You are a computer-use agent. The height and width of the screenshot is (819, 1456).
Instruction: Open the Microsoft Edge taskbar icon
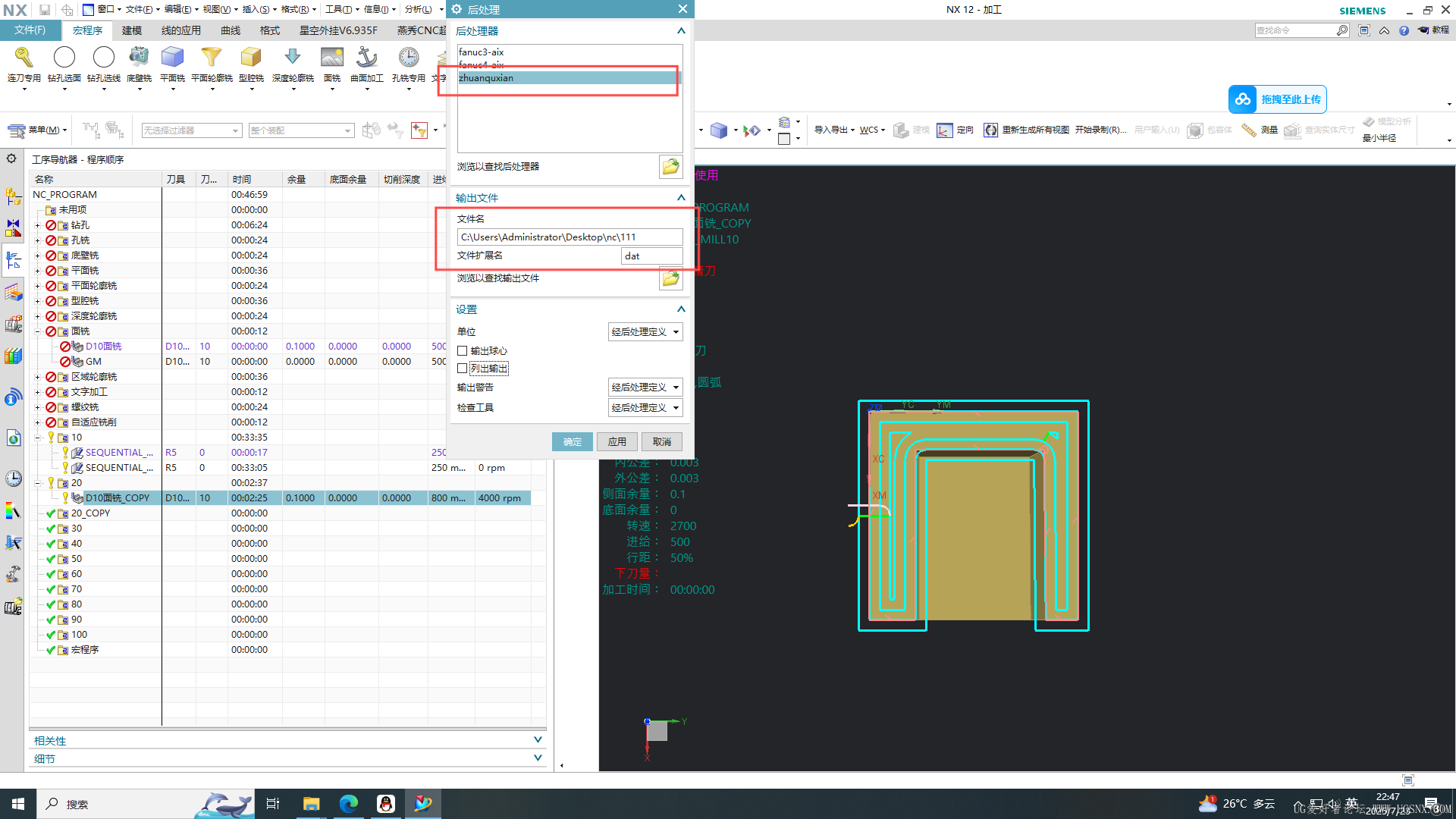(349, 804)
